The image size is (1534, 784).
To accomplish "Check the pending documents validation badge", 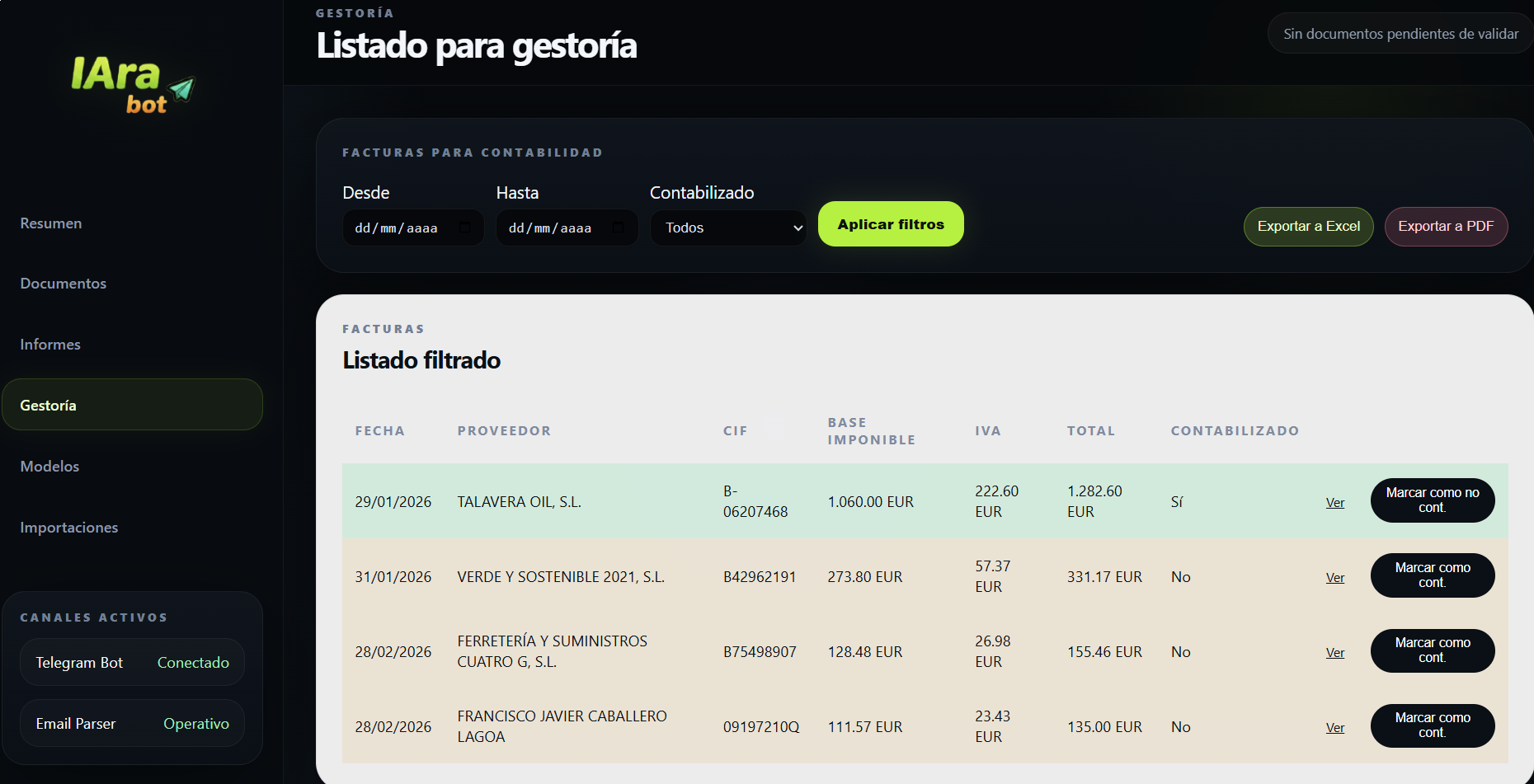I will [1400, 33].
